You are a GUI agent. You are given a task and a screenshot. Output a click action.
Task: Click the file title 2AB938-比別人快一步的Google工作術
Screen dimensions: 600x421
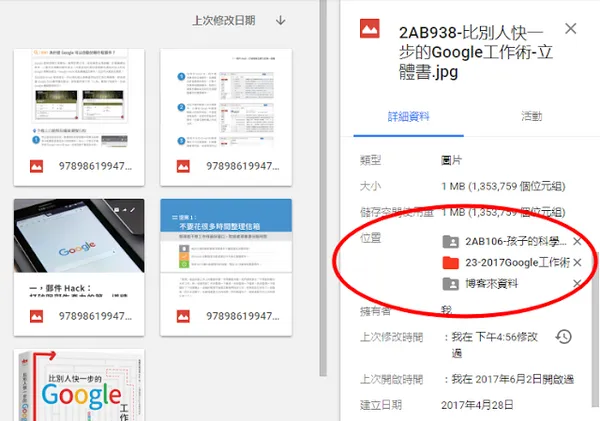pos(476,52)
